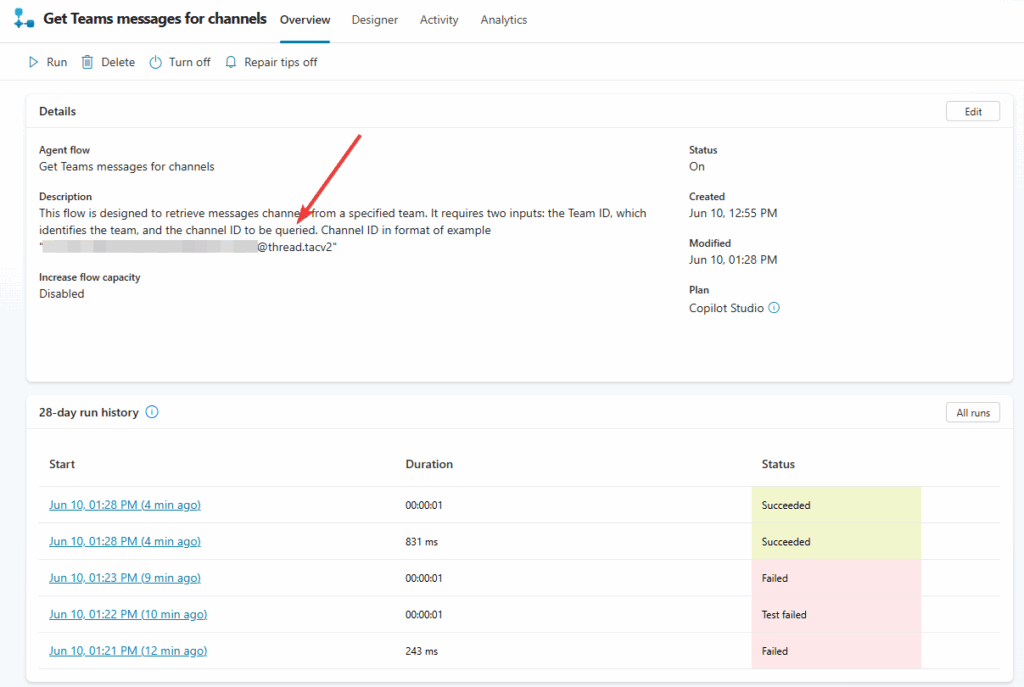Go to the Analytics tab
Image resolution: width=1024 pixels, height=687 pixels.
pos(503,20)
